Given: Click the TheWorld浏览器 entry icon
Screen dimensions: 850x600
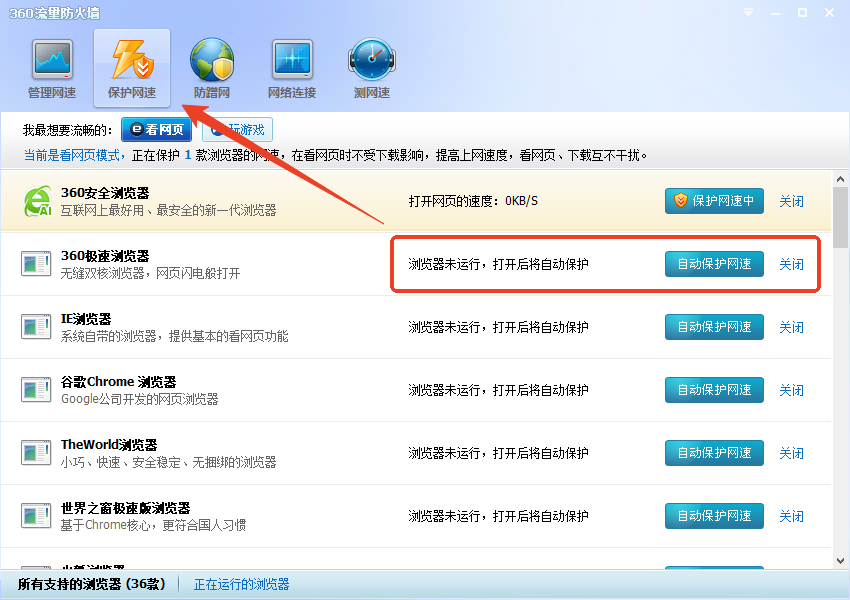Looking at the screenshot, I should (36, 453).
